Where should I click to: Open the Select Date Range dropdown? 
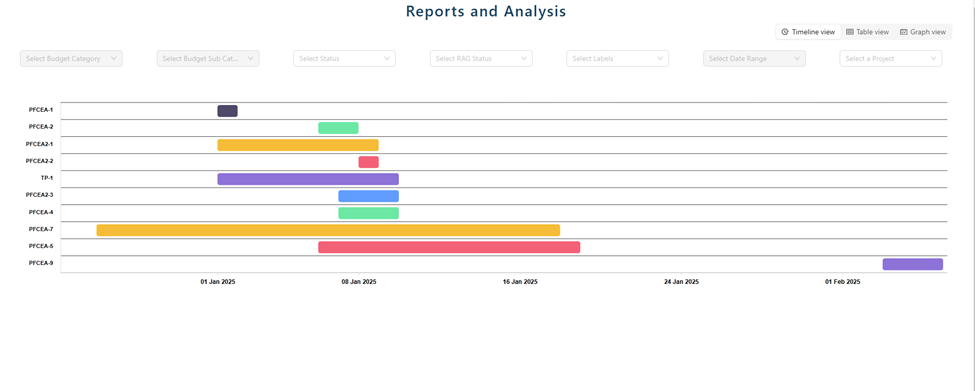pos(754,58)
